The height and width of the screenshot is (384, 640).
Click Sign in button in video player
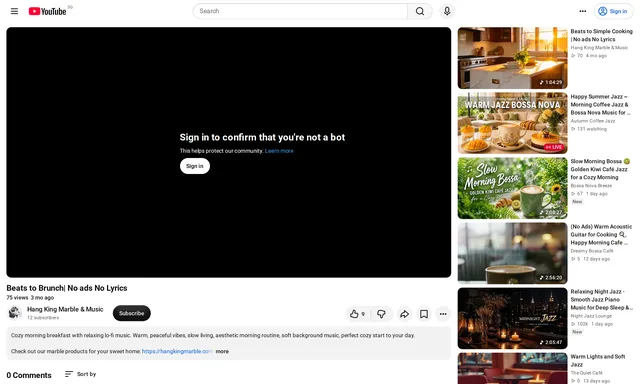[x=195, y=166]
